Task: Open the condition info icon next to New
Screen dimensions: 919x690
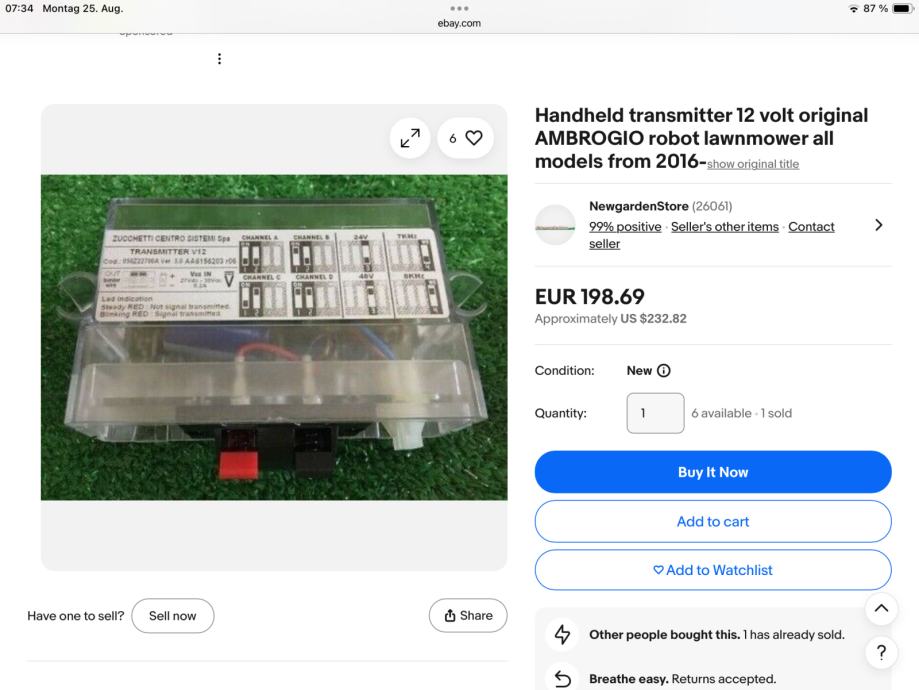Action: point(663,371)
